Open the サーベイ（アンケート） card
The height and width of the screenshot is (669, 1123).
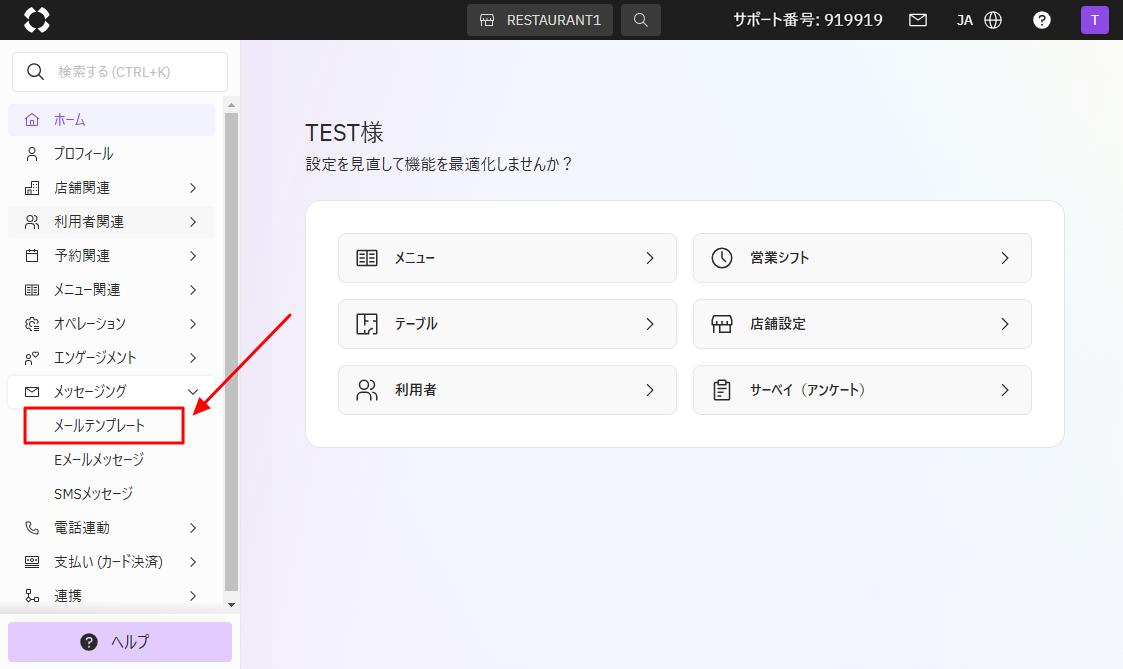pos(861,390)
